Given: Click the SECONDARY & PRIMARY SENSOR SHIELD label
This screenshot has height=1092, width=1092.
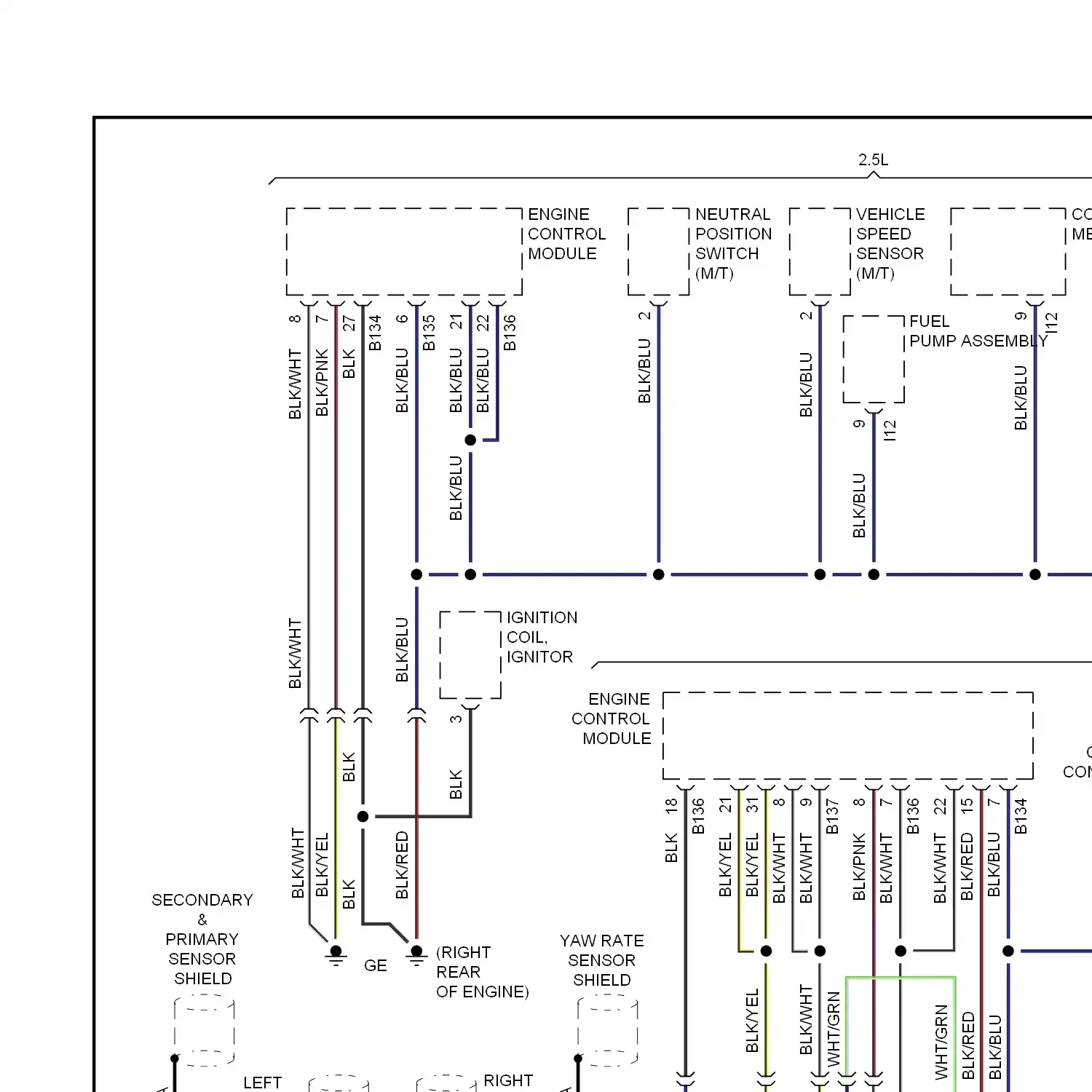Looking at the screenshot, I should 202,939.
